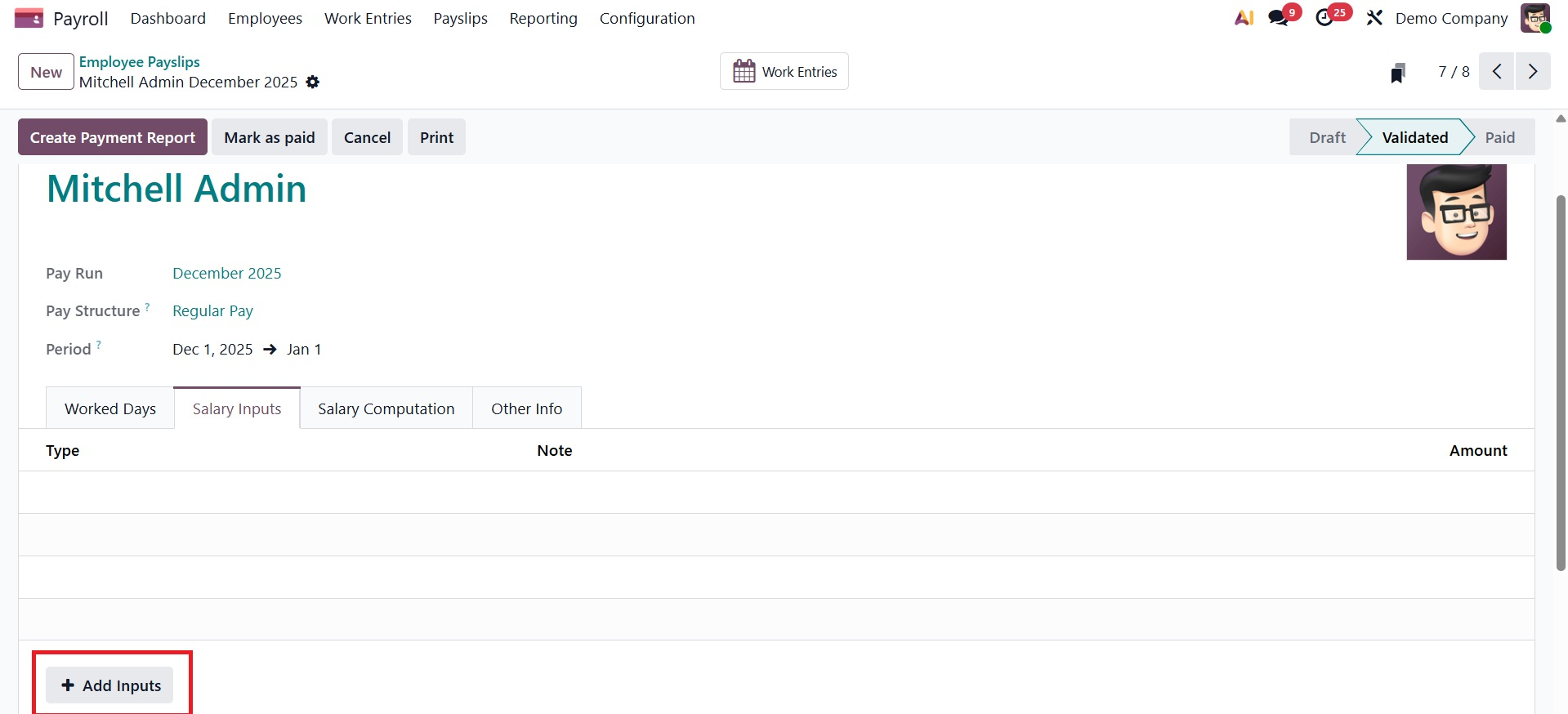
Task: Open the Work Entries smart button
Action: [784, 72]
